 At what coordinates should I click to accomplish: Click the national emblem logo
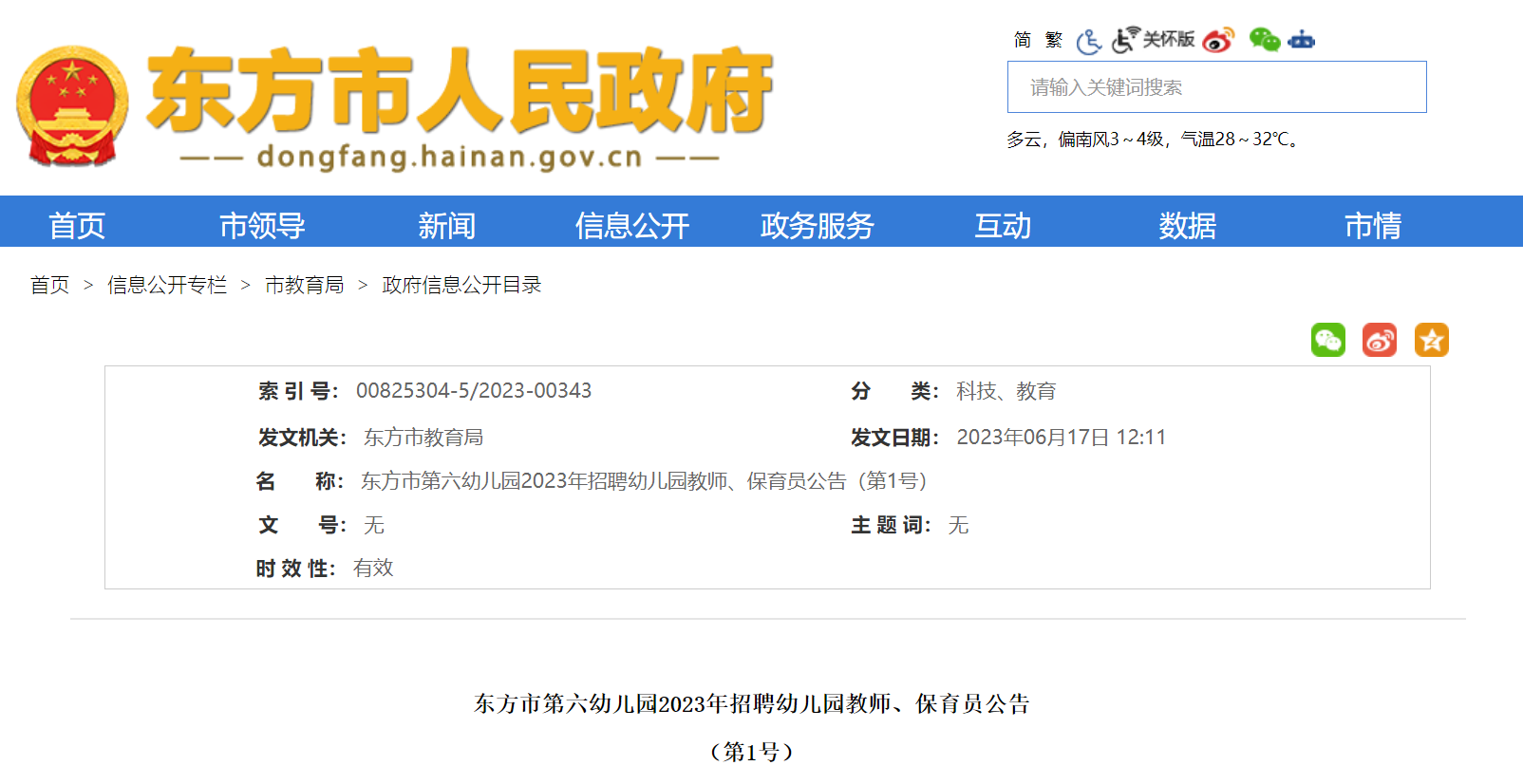[x=72, y=106]
